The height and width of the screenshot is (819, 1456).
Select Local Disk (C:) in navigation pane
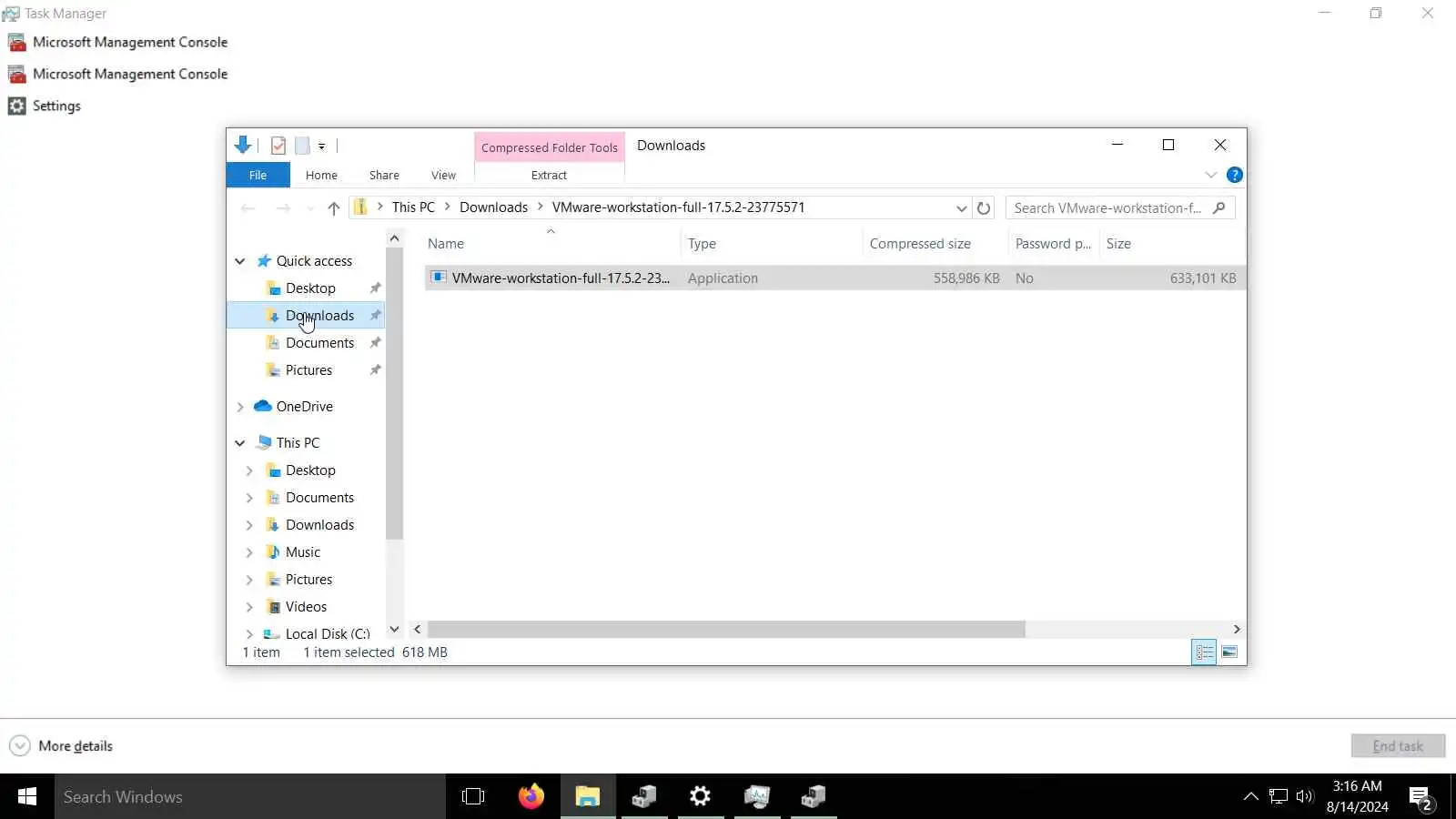coord(328,634)
